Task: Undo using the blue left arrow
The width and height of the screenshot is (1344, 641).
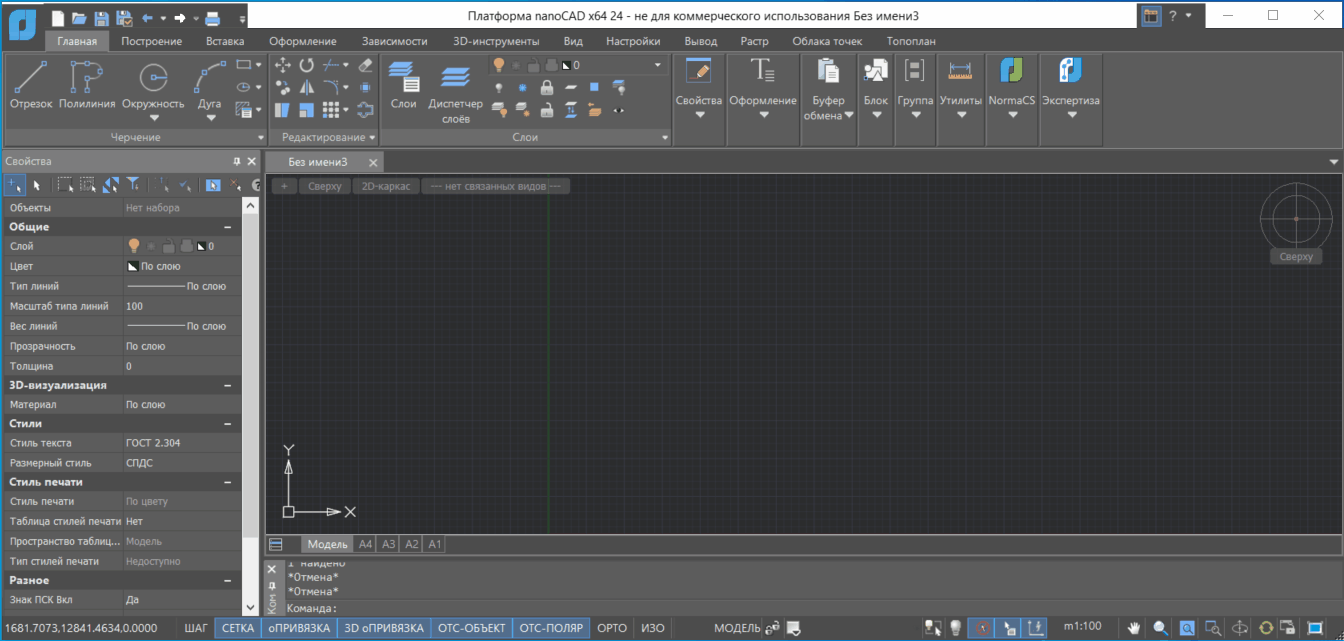Action: pos(147,18)
